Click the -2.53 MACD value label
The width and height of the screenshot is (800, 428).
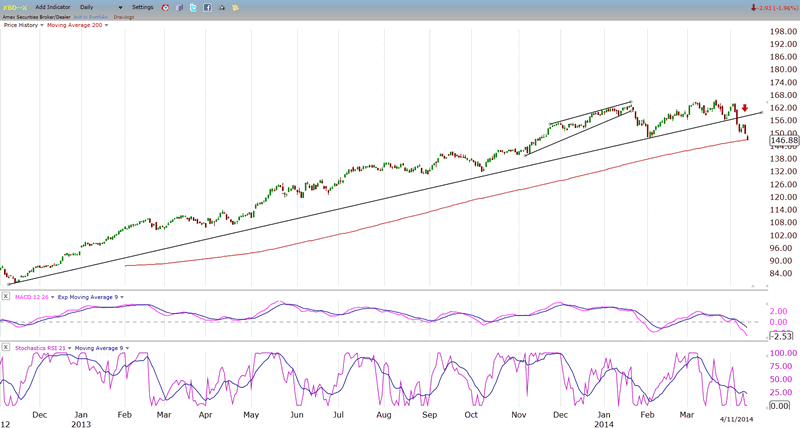point(781,336)
